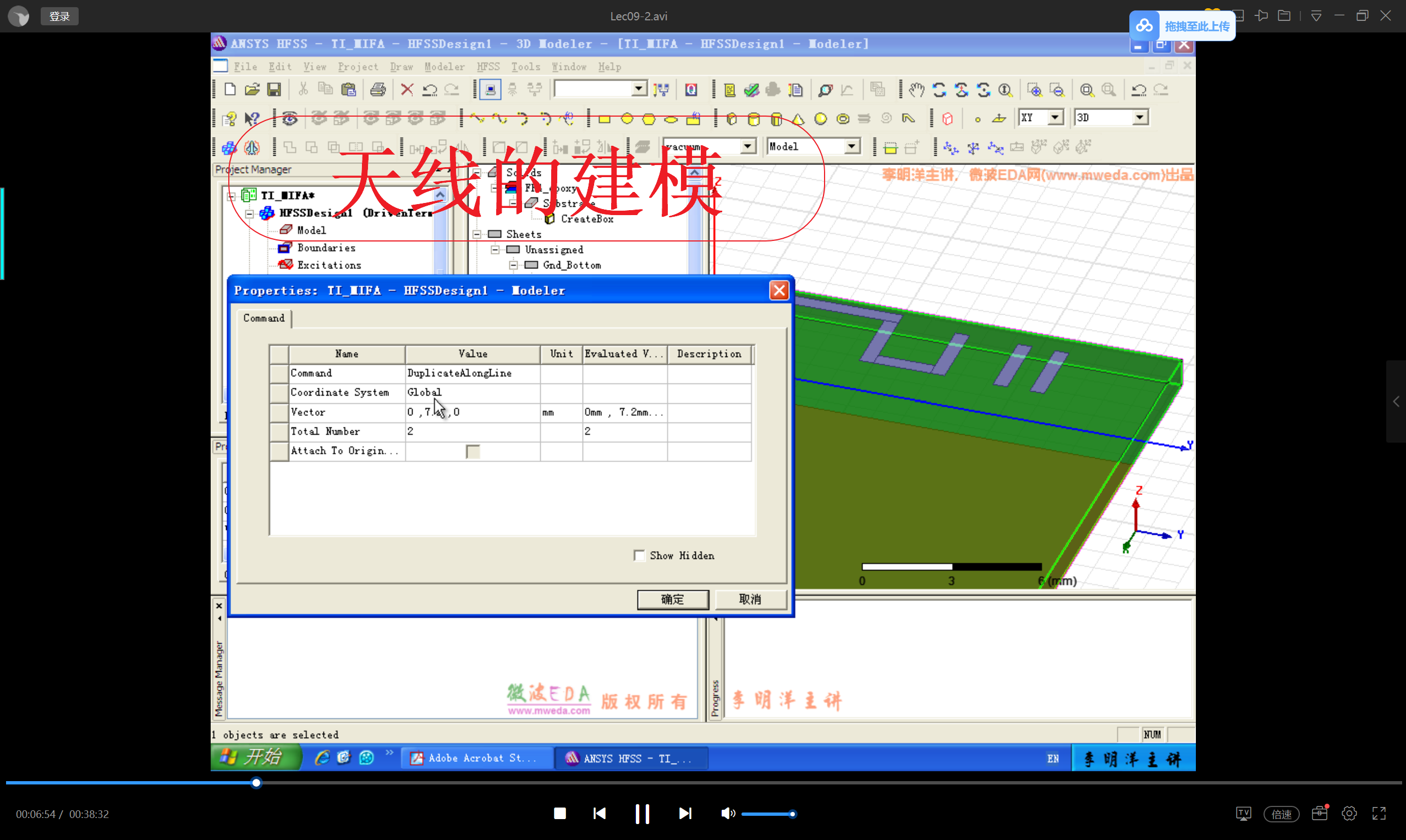
Task: Click the Cut scissors icon
Action: click(304, 90)
